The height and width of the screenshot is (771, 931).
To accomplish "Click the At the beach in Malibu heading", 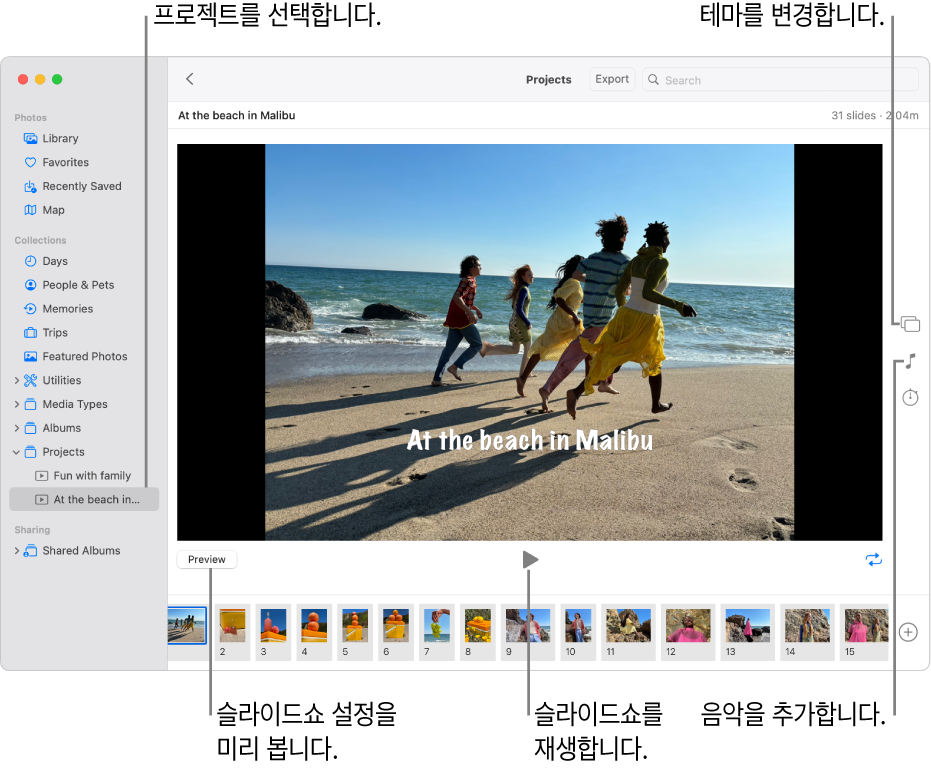I will point(236,115).
